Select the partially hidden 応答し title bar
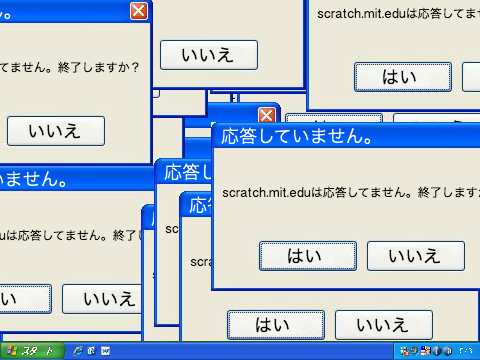 [184, 172]
